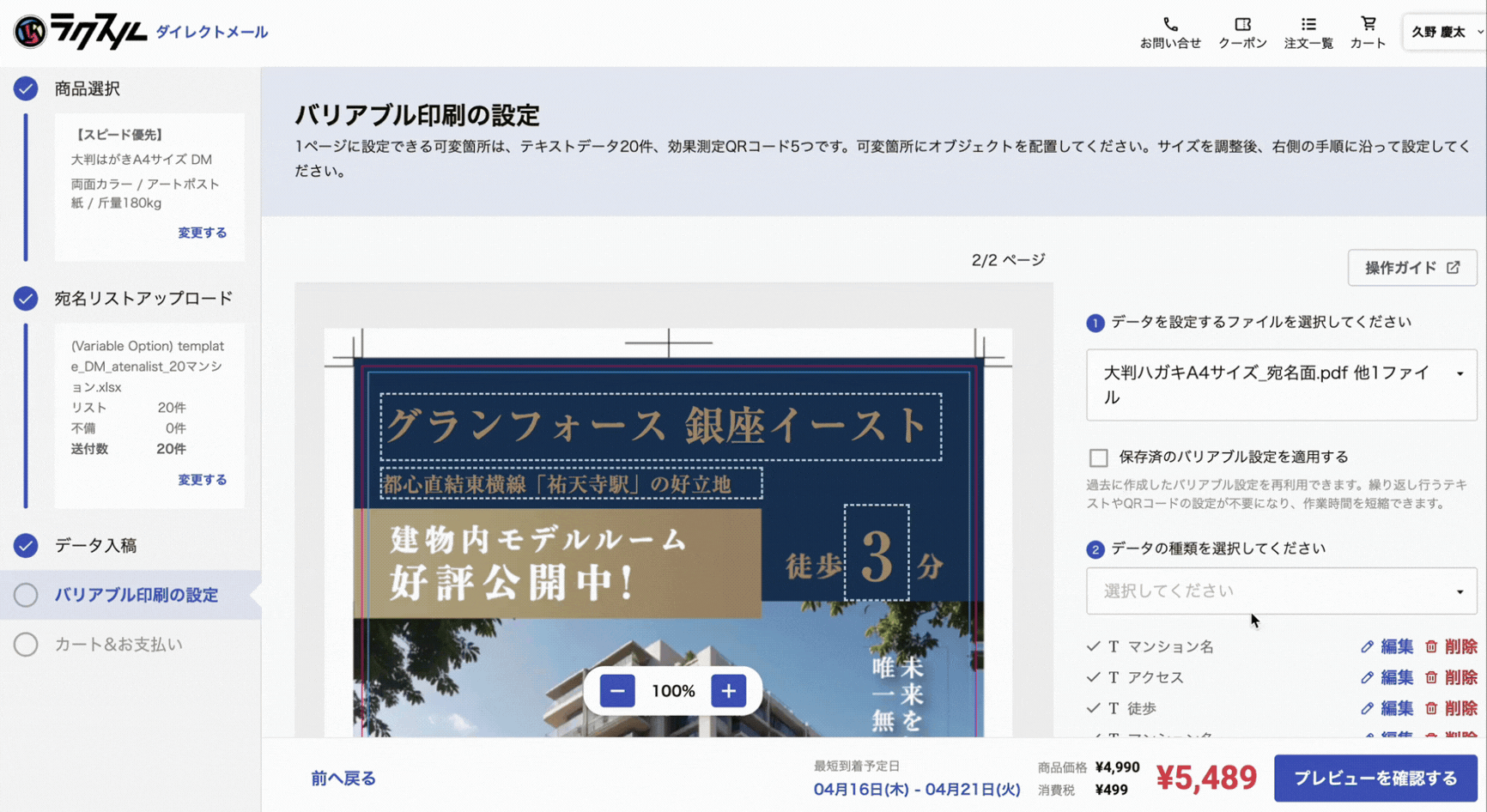Click the Raksul logo icon

click(x=29, y=32)
